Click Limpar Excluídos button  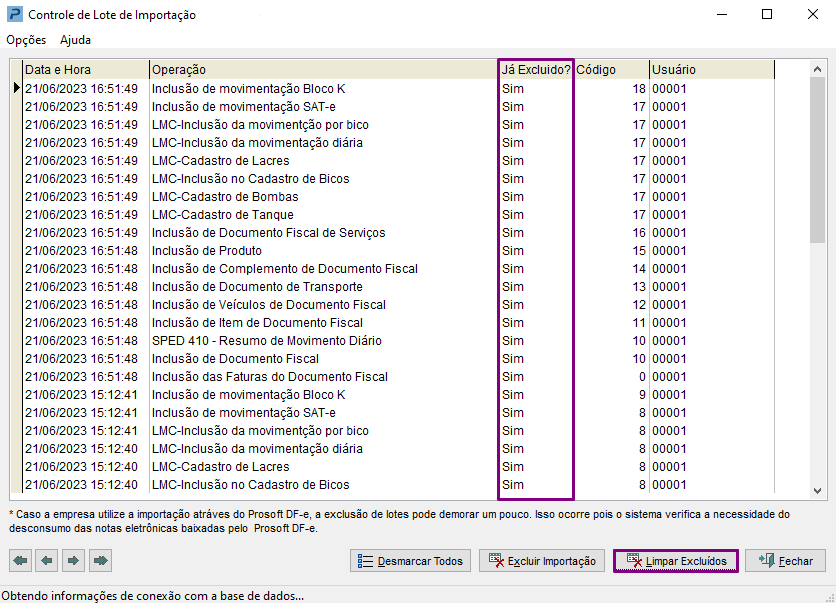(x=676, y=561)
